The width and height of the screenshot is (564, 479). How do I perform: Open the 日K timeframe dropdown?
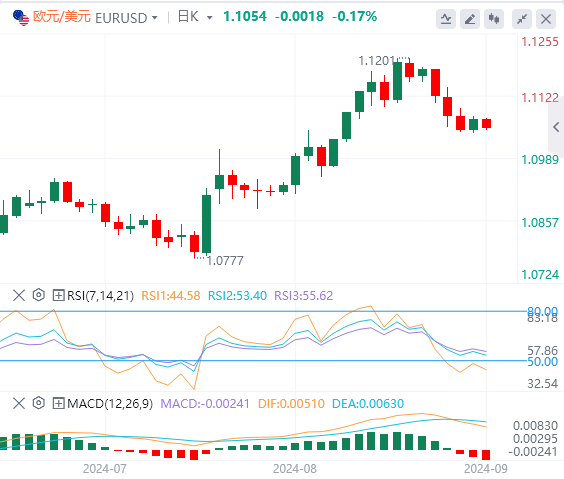click(x=195, y=17)
